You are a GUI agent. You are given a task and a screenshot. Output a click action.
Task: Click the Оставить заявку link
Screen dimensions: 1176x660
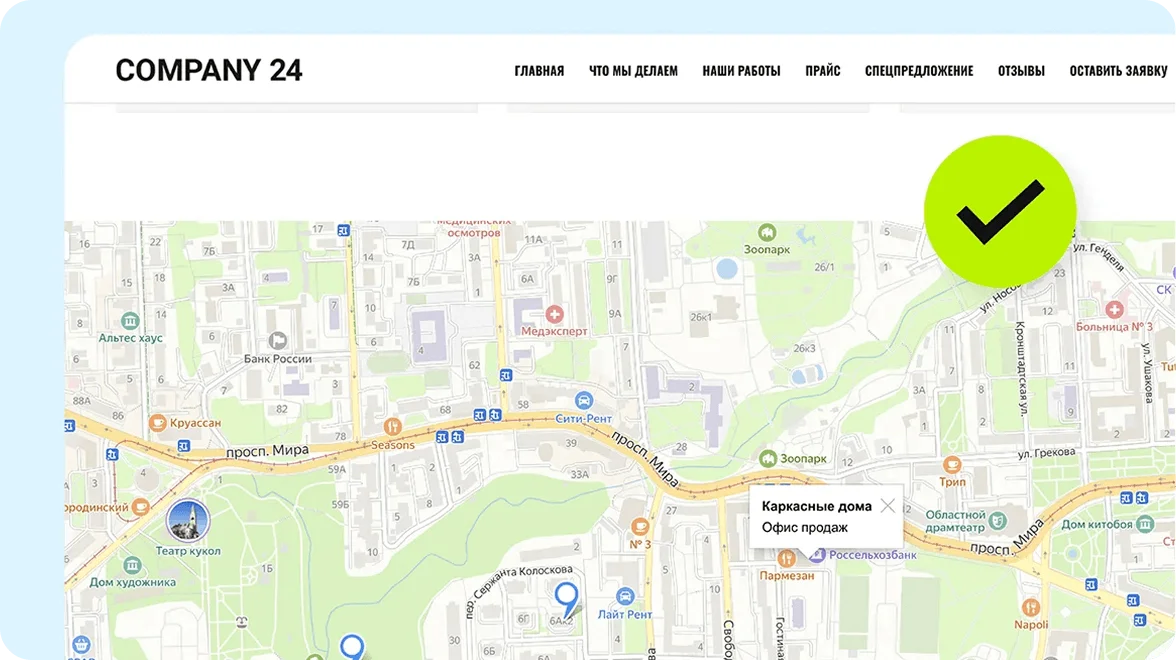[x=1118, y=71]
